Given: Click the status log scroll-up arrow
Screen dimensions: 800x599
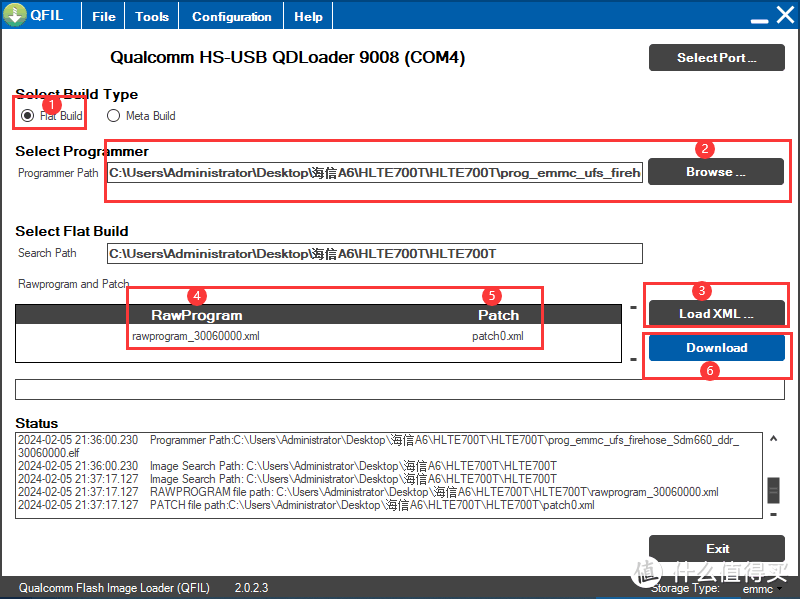Looking at the screenshot, I should coord(773,439).
